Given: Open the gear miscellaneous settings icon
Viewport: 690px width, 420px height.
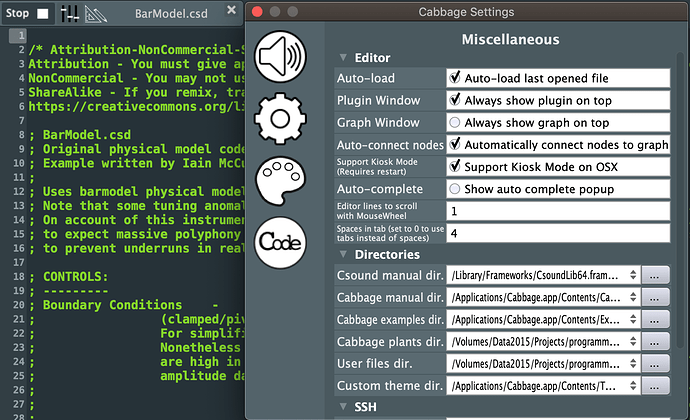Looking at the screenshot, I should click(280, 118).
